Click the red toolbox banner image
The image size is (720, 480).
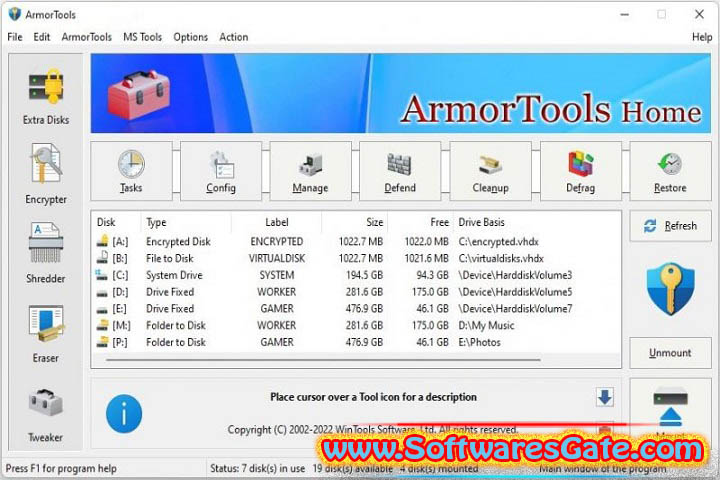click(x=139, y=95)
